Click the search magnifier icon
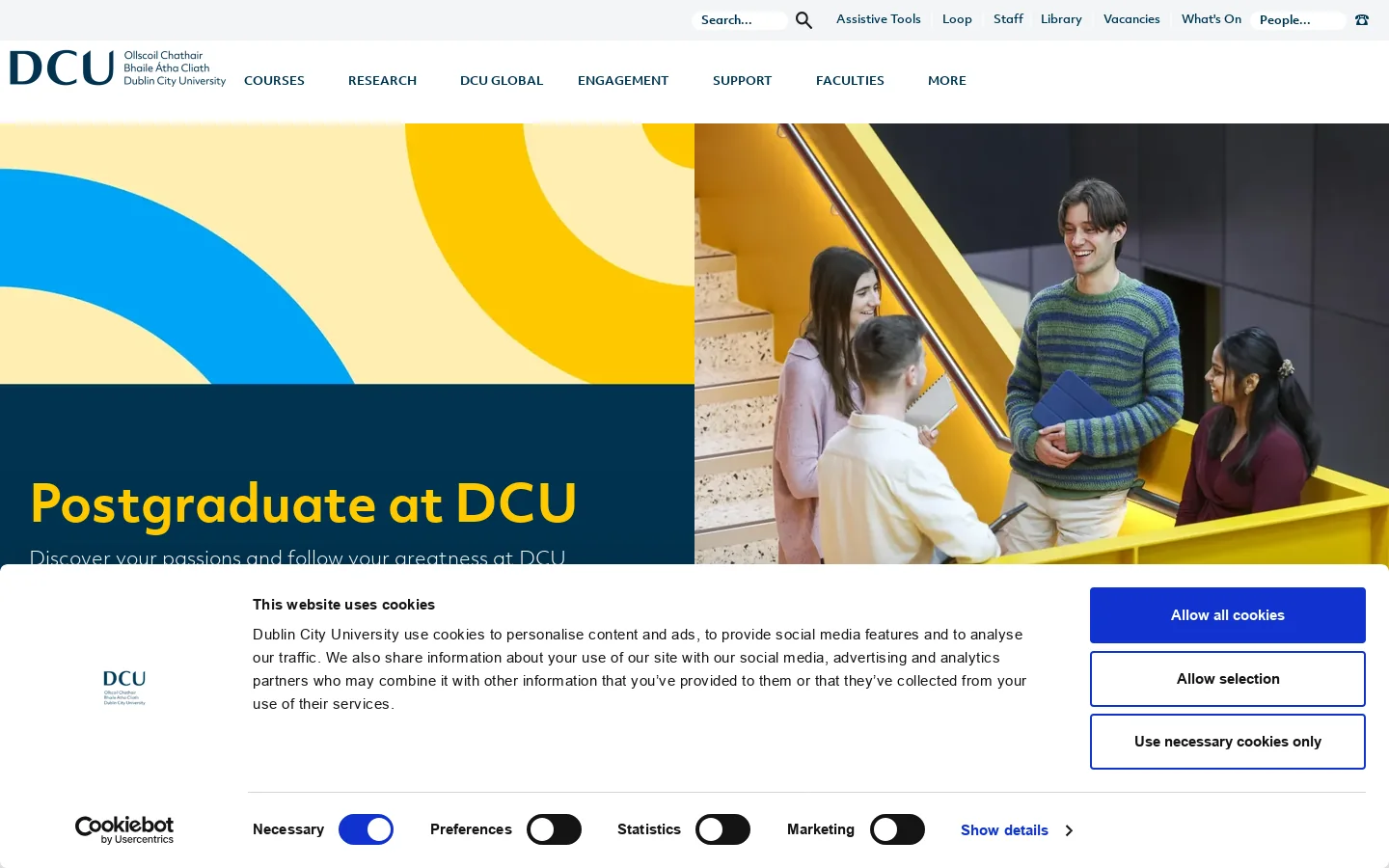This screenshot has width=1389, height=868. click(803, 20)
